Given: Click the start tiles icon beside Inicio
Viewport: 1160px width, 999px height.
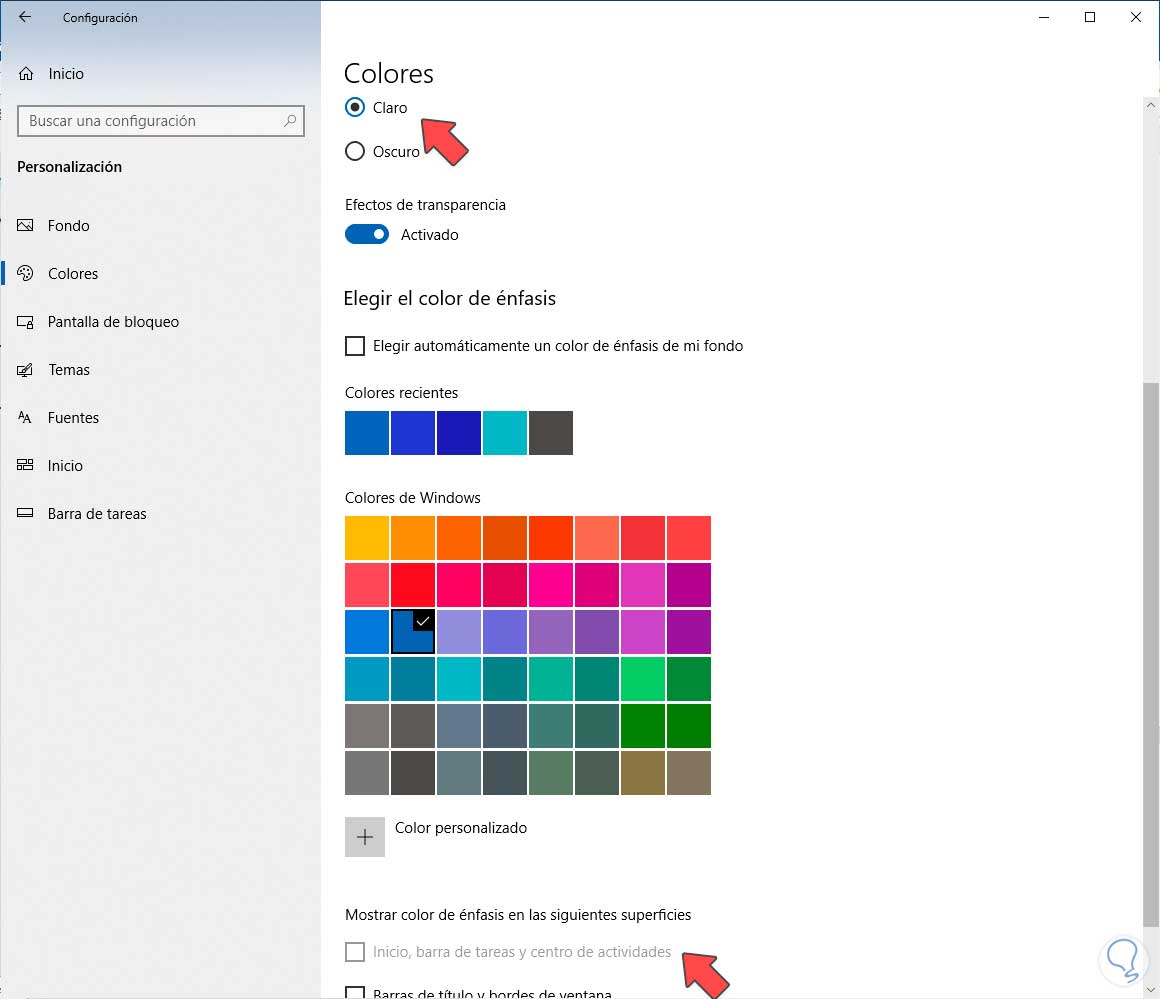Looking at the screenshot, I should click(x=25, y=465).
